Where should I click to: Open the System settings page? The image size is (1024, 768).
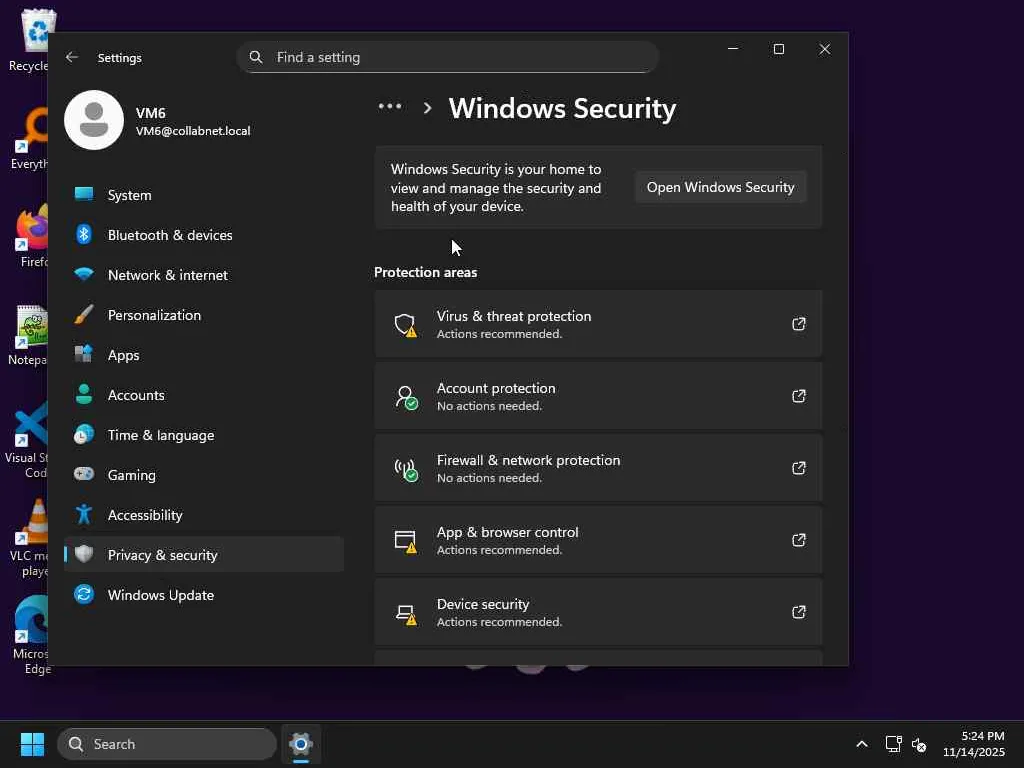204,195
